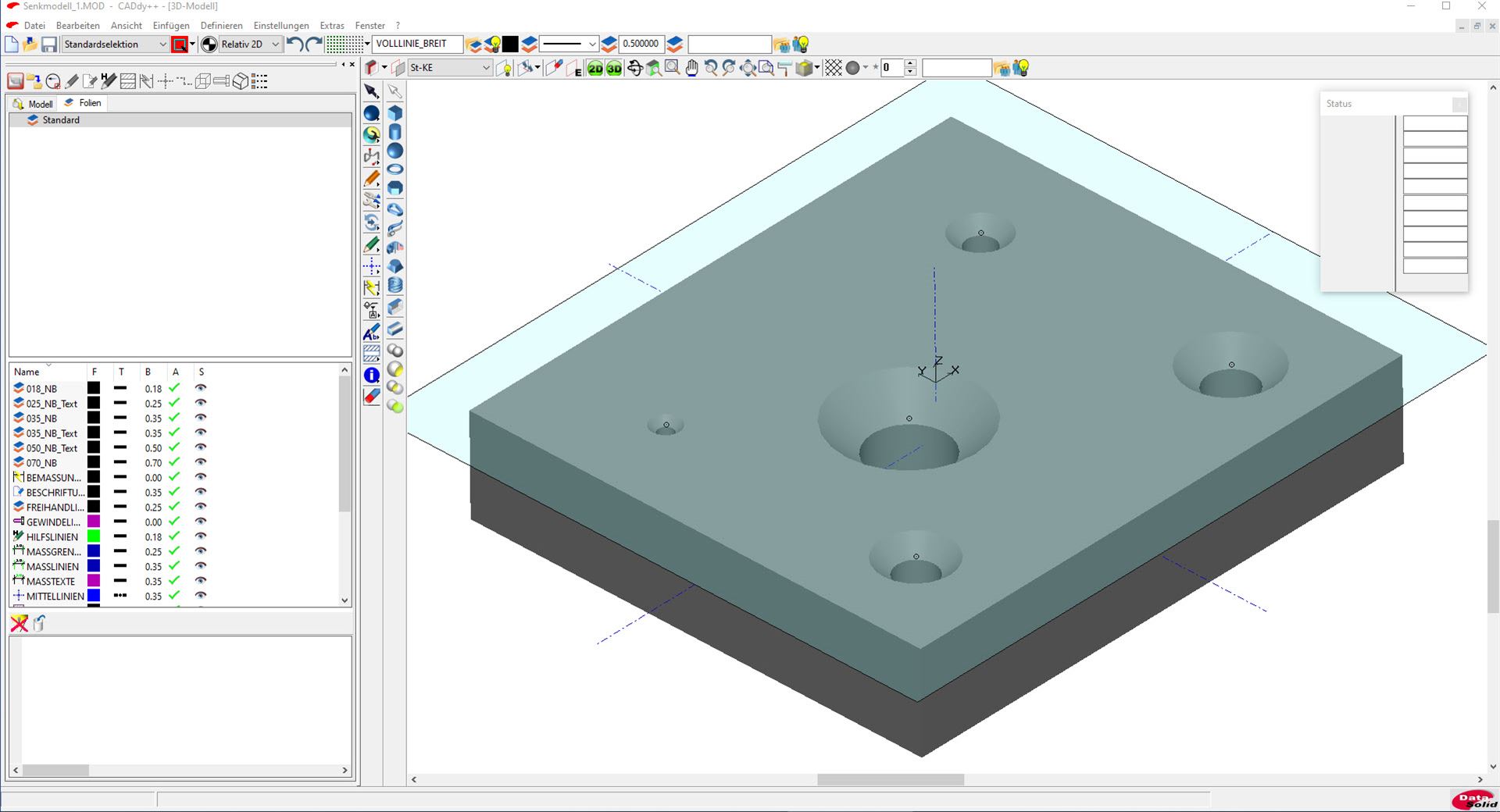Toggle active checkmark for MASSLINIEN layer
The image size is (1500, 812).
click(174, 566)
